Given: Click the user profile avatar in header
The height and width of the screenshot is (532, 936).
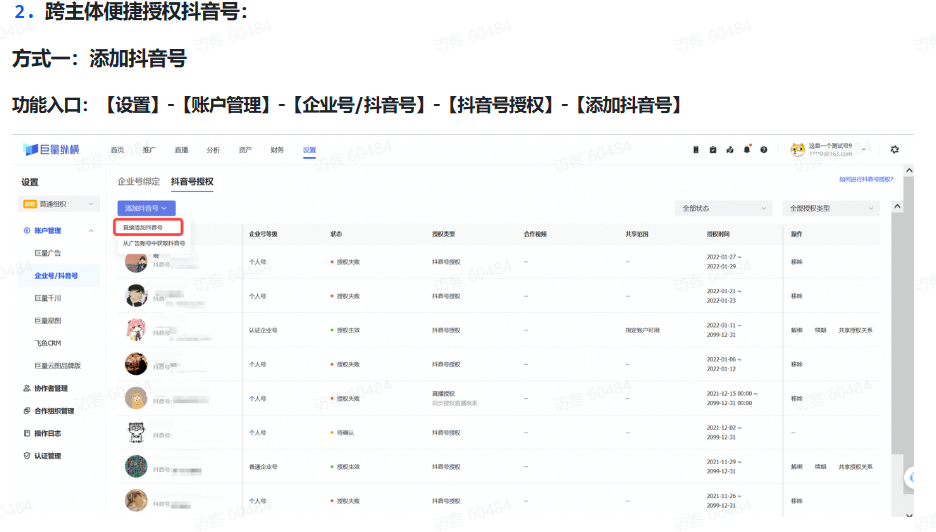Looking at the screenshot, I should [797, 150].
